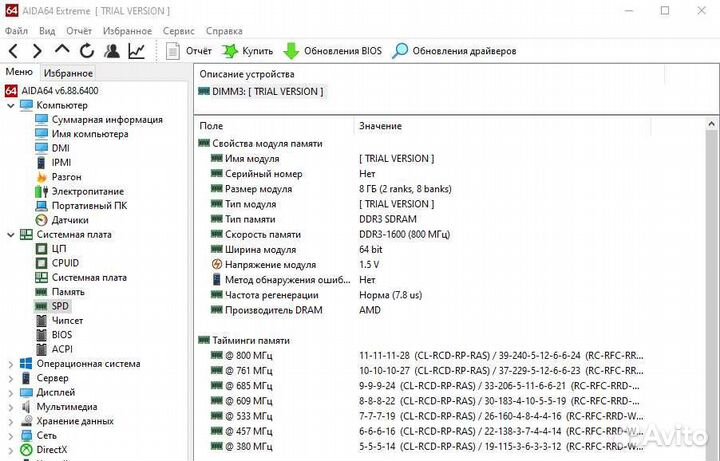The image size is (720, 461).
Task: Select the DMI item
Action: [61, 148]
